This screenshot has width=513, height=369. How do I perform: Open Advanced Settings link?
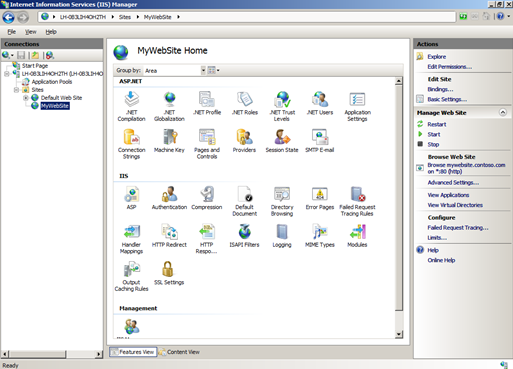tap(453, 183)
